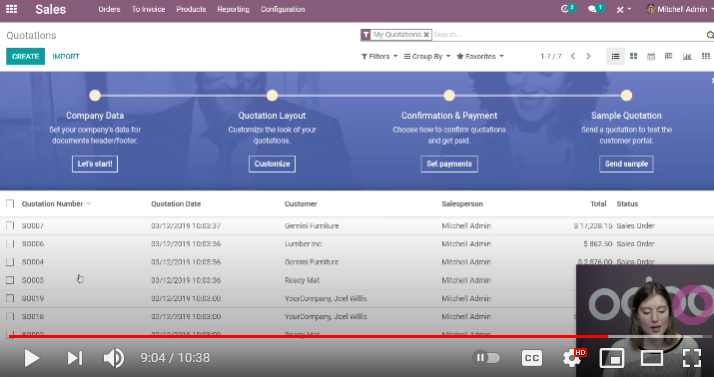Open the conversations chat bubble icon
Viewport: 714px width, 377px height.
[x=592, y=9]
